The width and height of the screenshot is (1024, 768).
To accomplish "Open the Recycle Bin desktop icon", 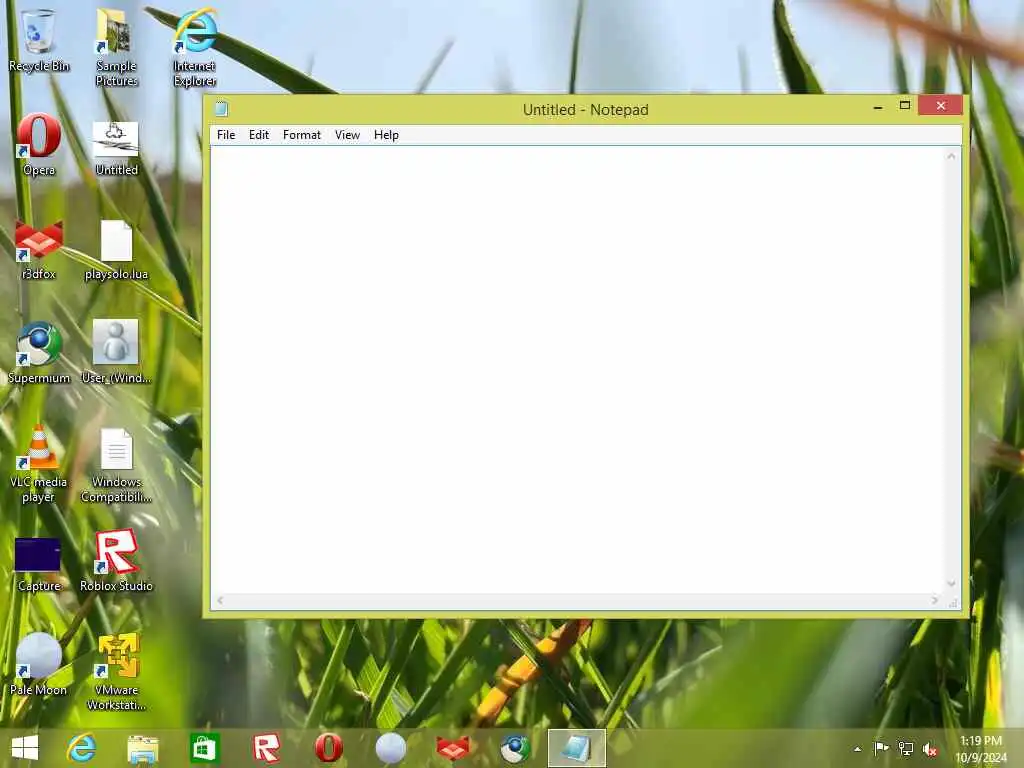I will [x=39, y=40].
